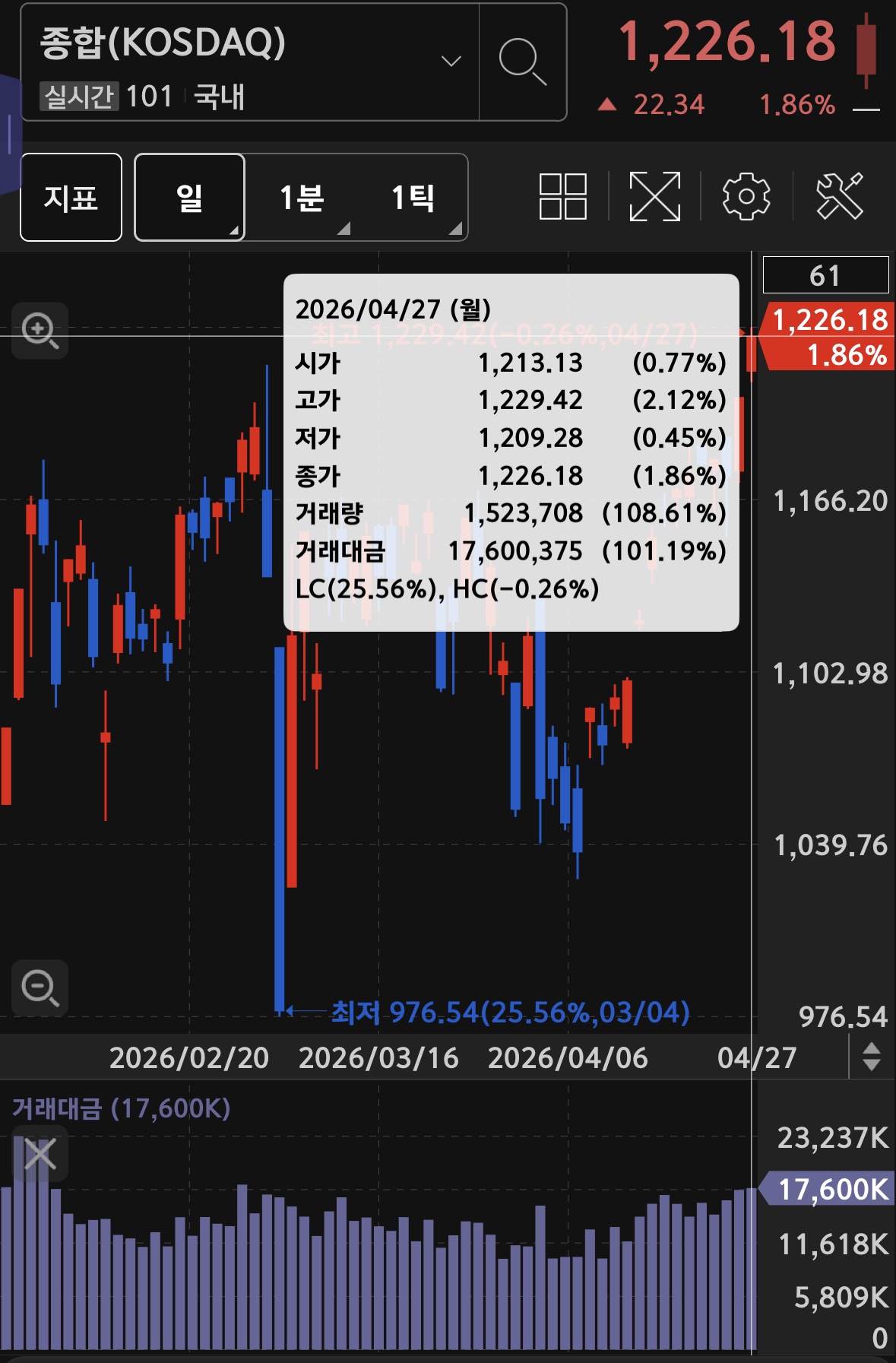Screen dimensions: 896x1363
Task: Select the 일 daily period tab
Action: [x=189, y=198]
